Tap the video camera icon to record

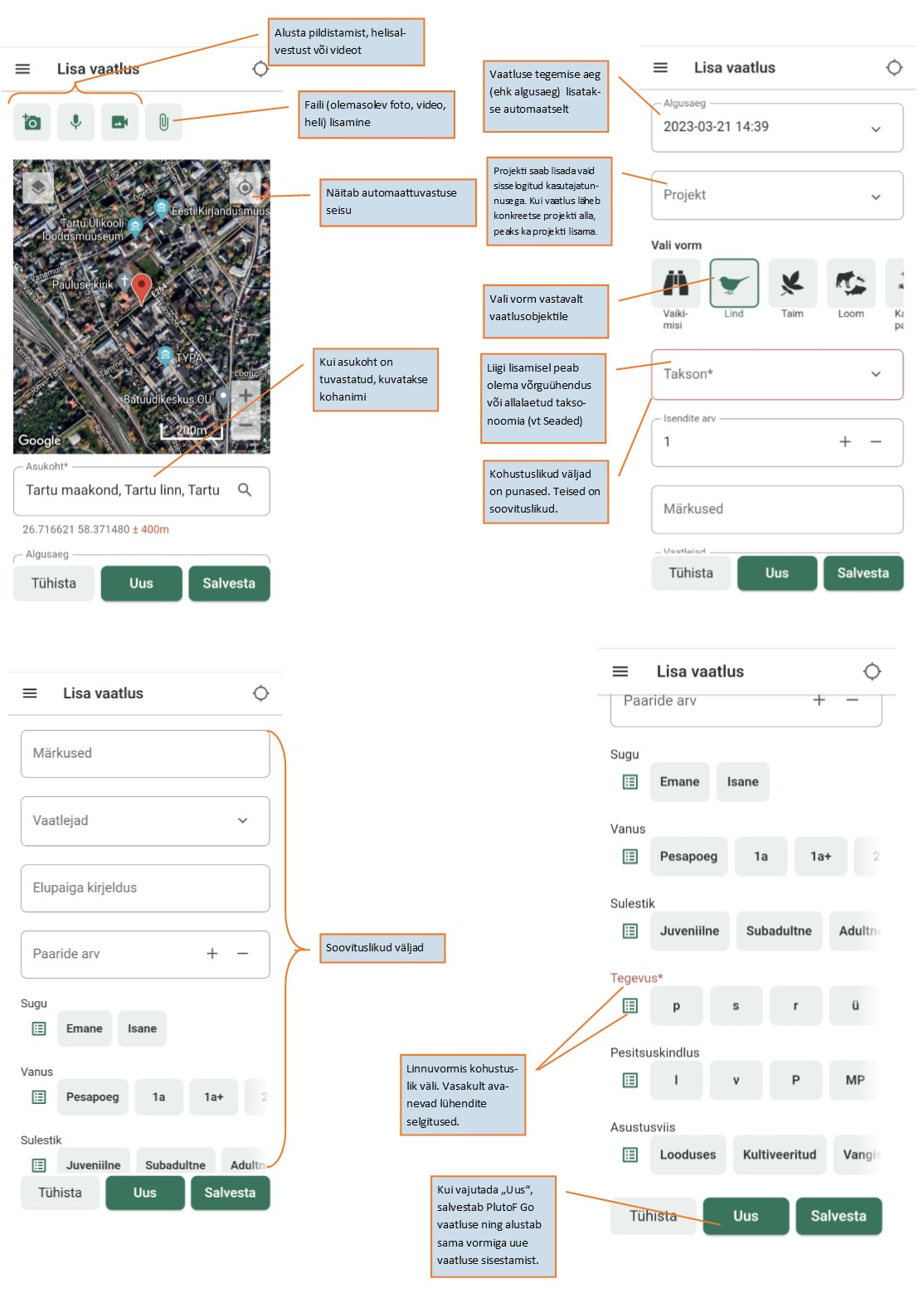[119, 123]
